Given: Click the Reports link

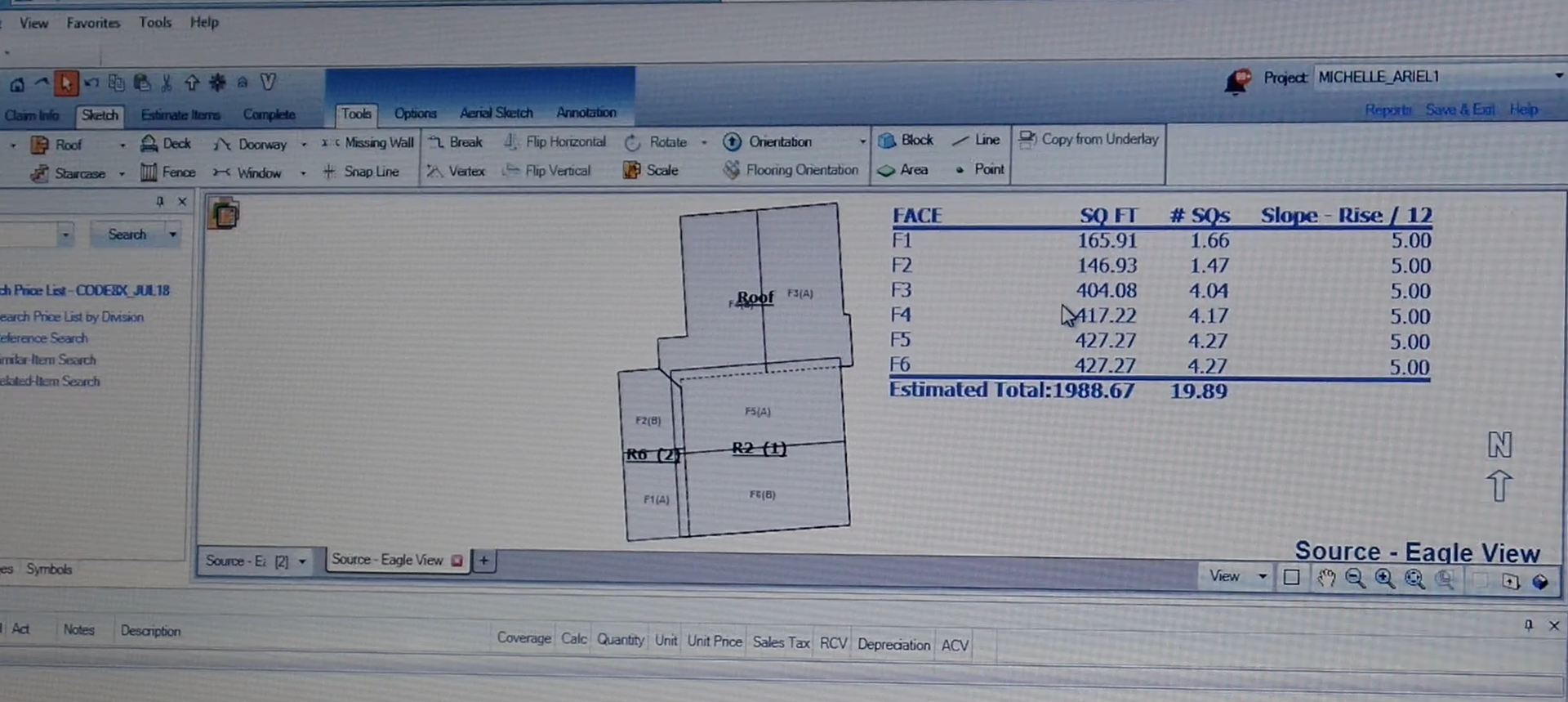Looking at the screenshot, I should pyautogui.click(x=1388, y=110).
